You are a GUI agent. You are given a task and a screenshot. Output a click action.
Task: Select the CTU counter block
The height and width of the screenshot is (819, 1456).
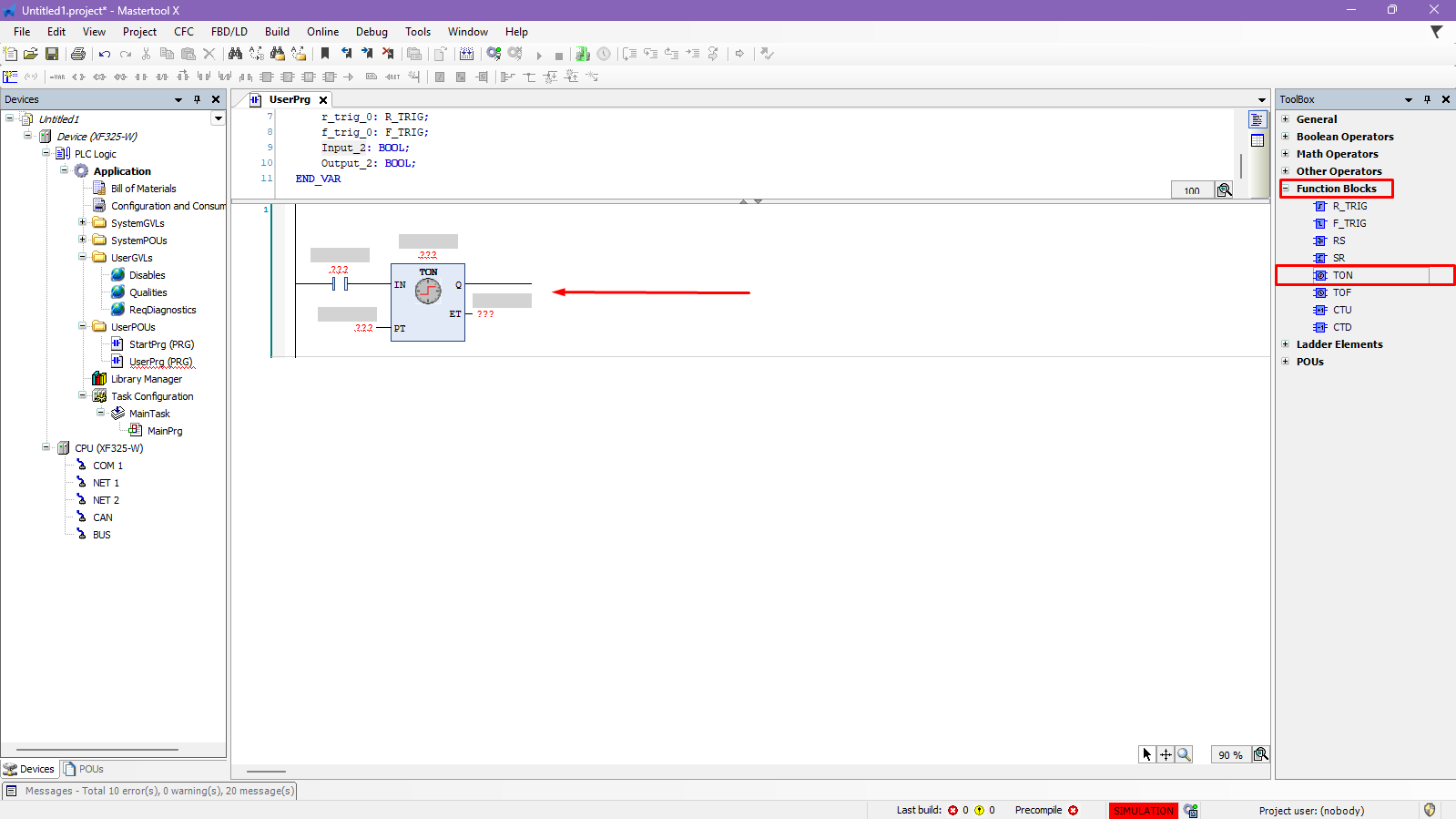coord(1341,310)
